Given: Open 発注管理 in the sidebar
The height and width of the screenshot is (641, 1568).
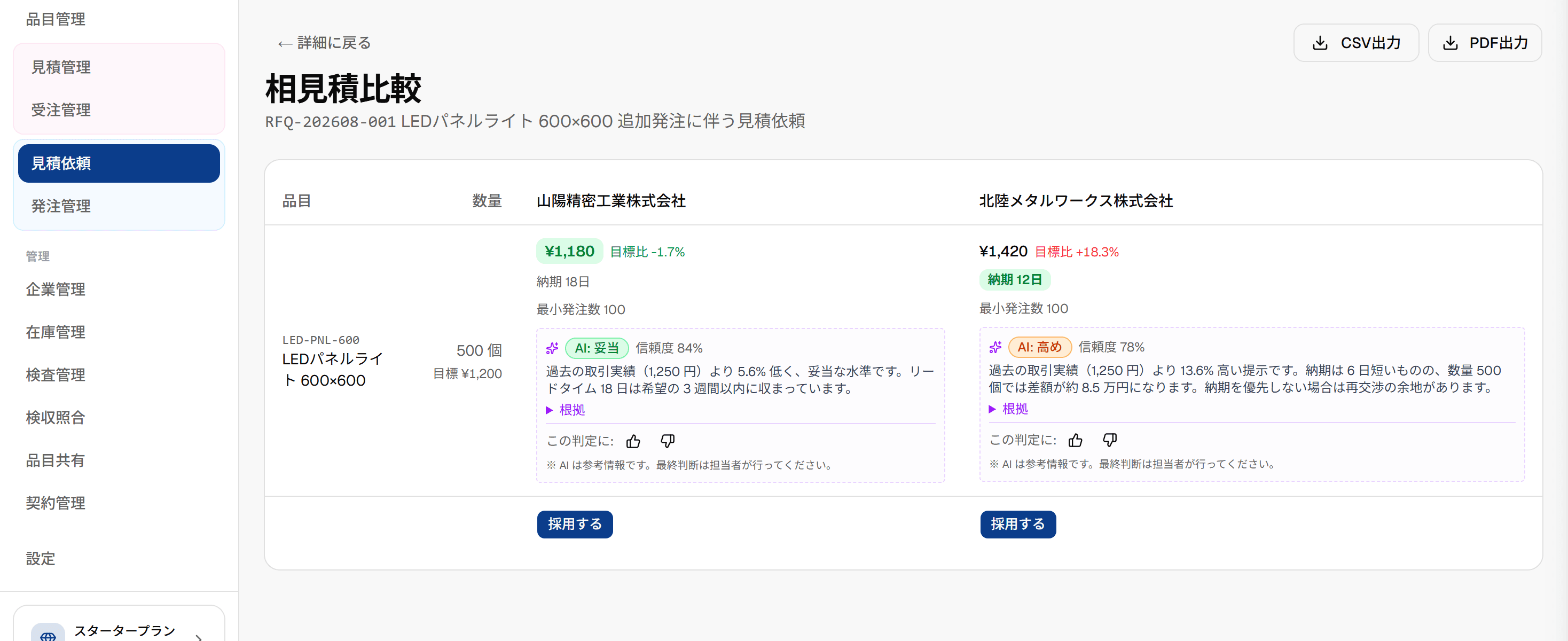Looking at the screenshot, I should pyautogui.click(x=119, y=206).
